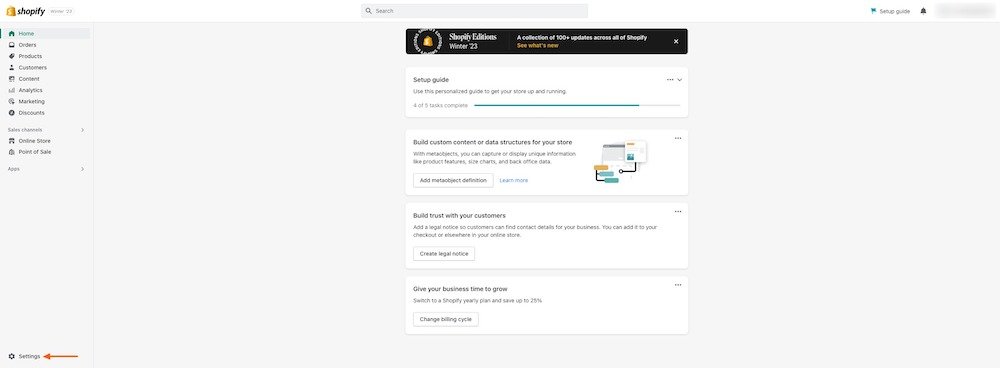
Task: Dismiss the Shopify Editions banner
Action: coord(676,41)
